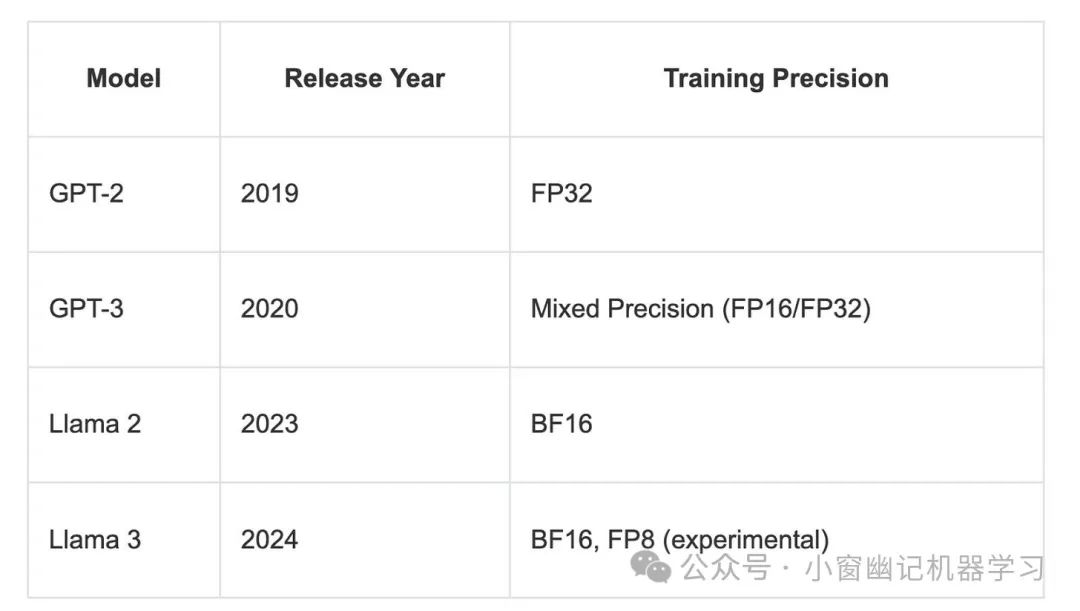Click the Training Precision column header
1080x611 pixels.
[x=776, y=79]
